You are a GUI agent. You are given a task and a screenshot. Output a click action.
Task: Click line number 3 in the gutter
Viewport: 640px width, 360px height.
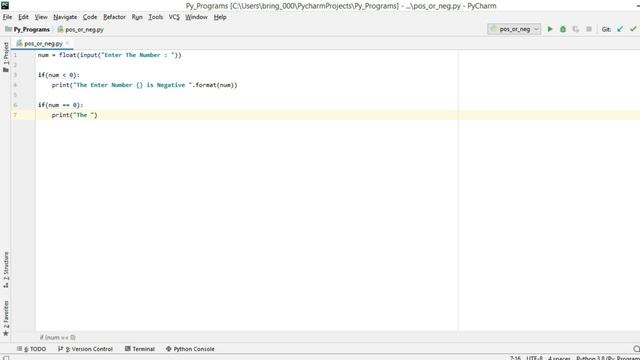click(x=15, y=75)
